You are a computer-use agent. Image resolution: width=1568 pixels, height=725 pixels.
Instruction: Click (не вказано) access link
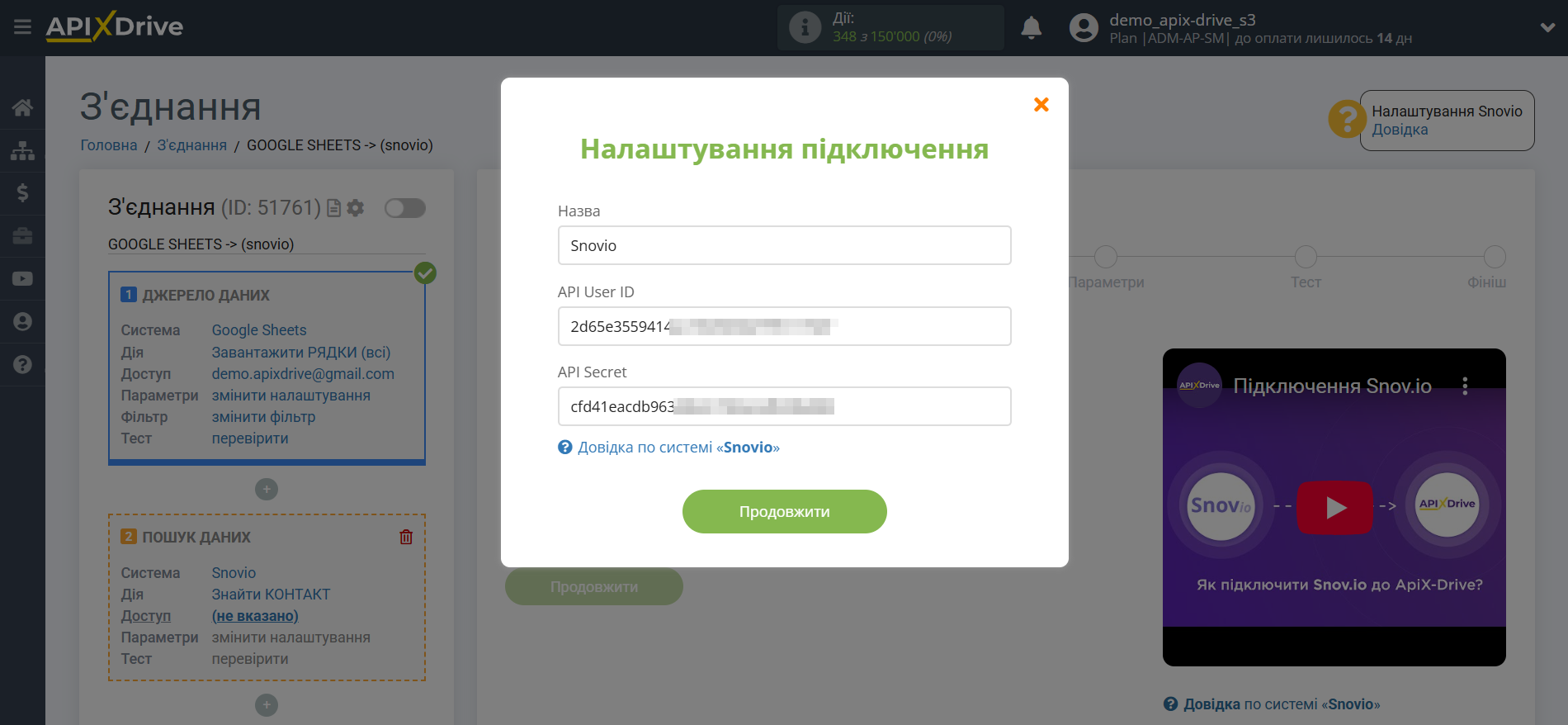(255, 616)
